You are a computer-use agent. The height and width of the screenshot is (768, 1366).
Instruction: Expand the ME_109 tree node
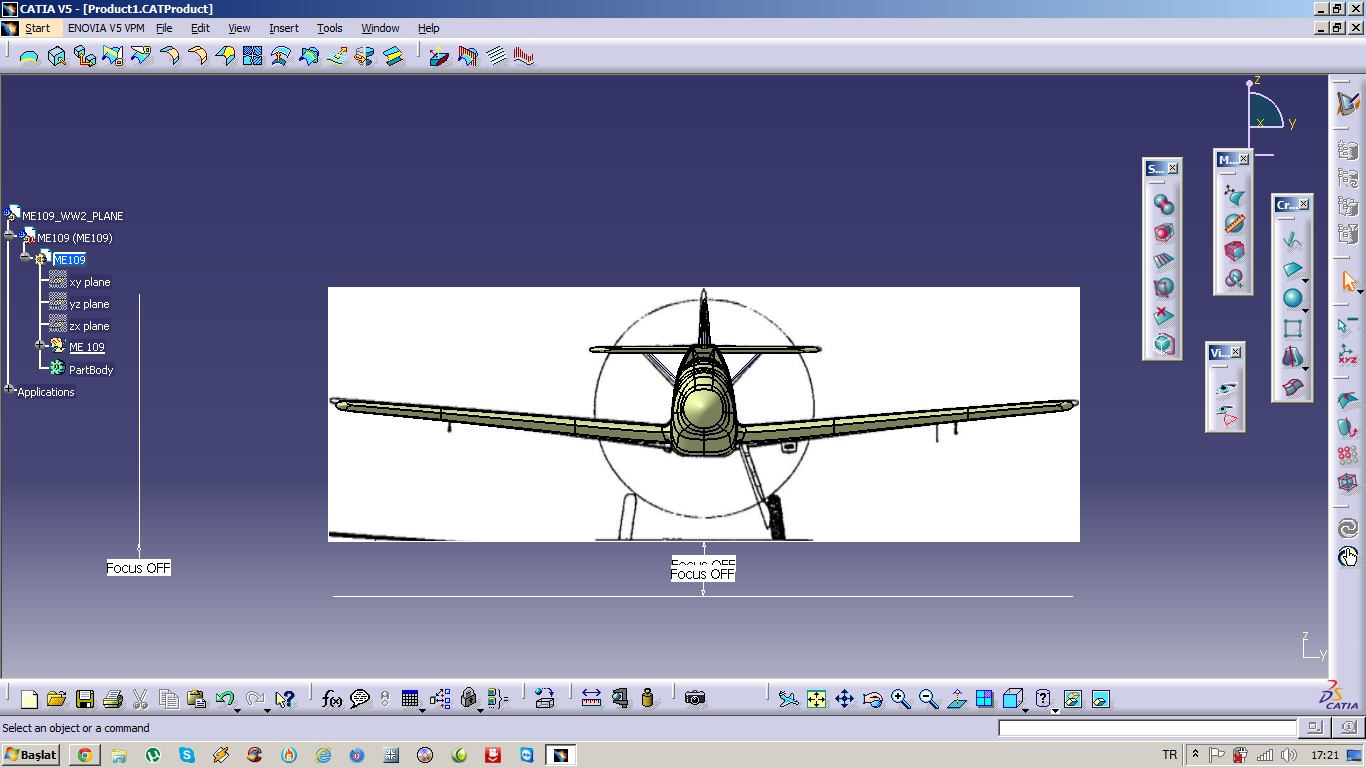(x=41, y=345)
